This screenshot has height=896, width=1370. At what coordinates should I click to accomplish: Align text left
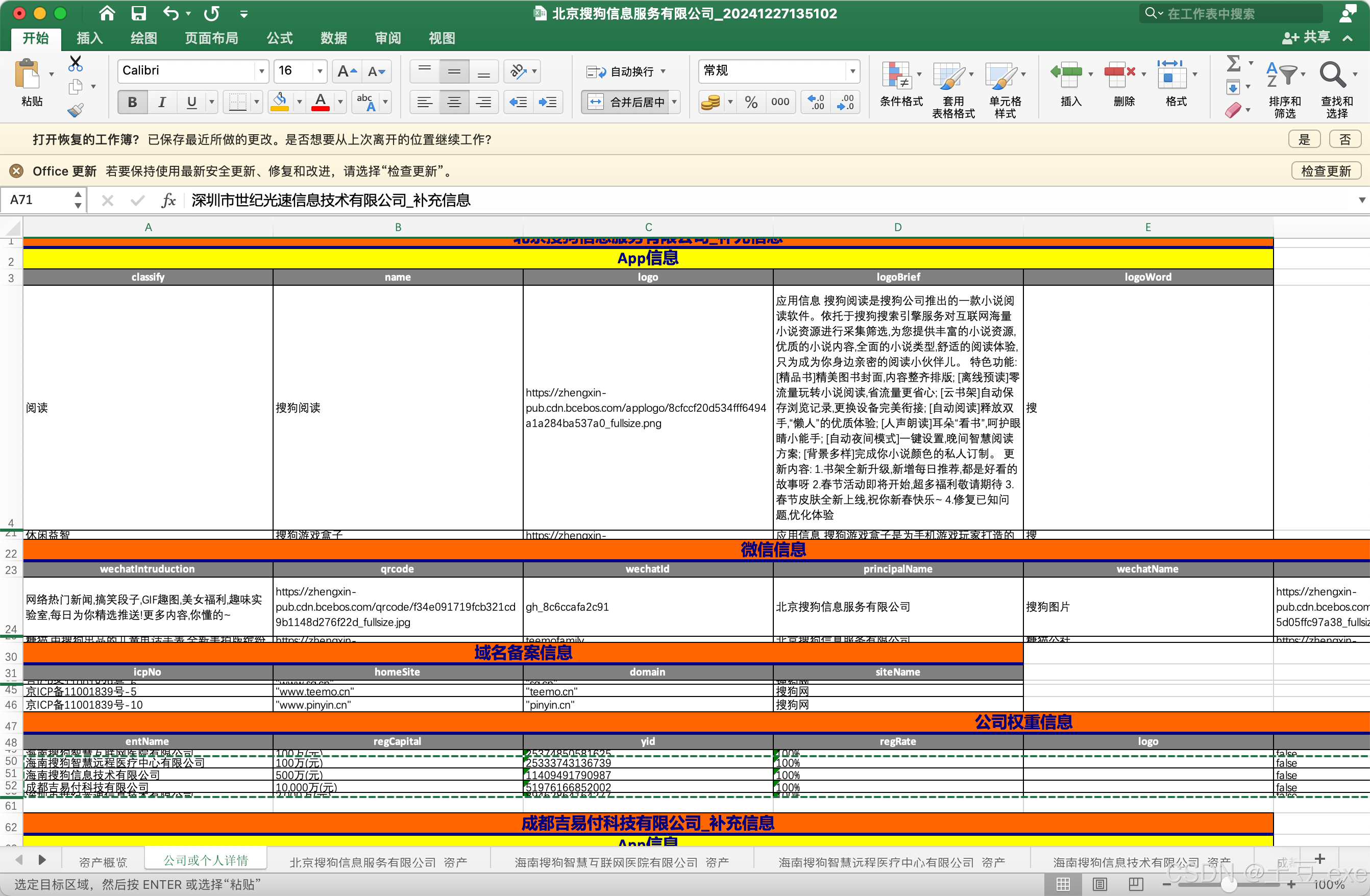pyautogui.click(x=425, y=103)
